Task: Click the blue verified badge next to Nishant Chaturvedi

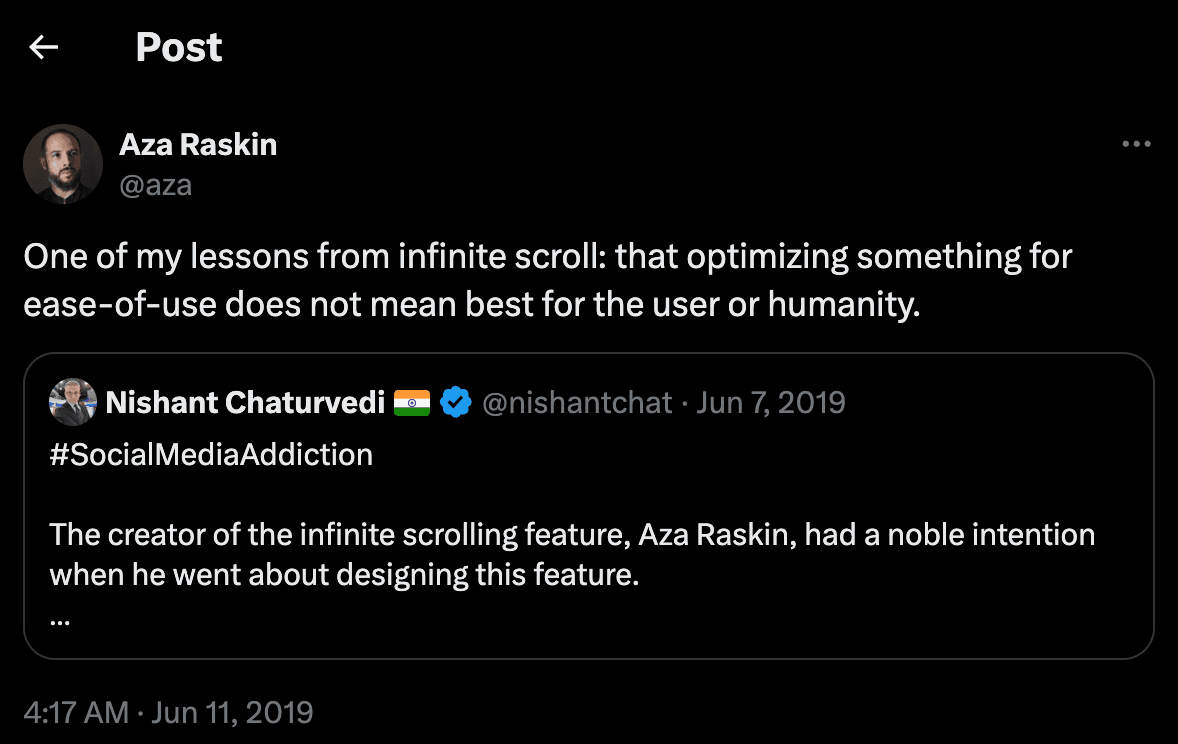Action: [x=456, y=402]
